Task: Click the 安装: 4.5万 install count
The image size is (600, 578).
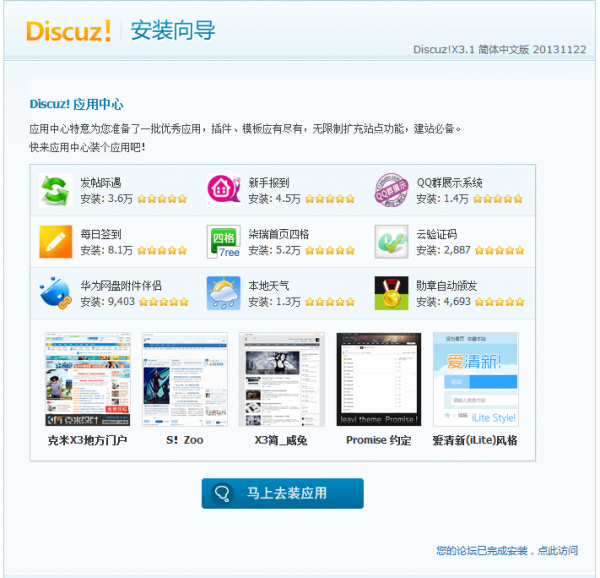Action: coord(274,199)
